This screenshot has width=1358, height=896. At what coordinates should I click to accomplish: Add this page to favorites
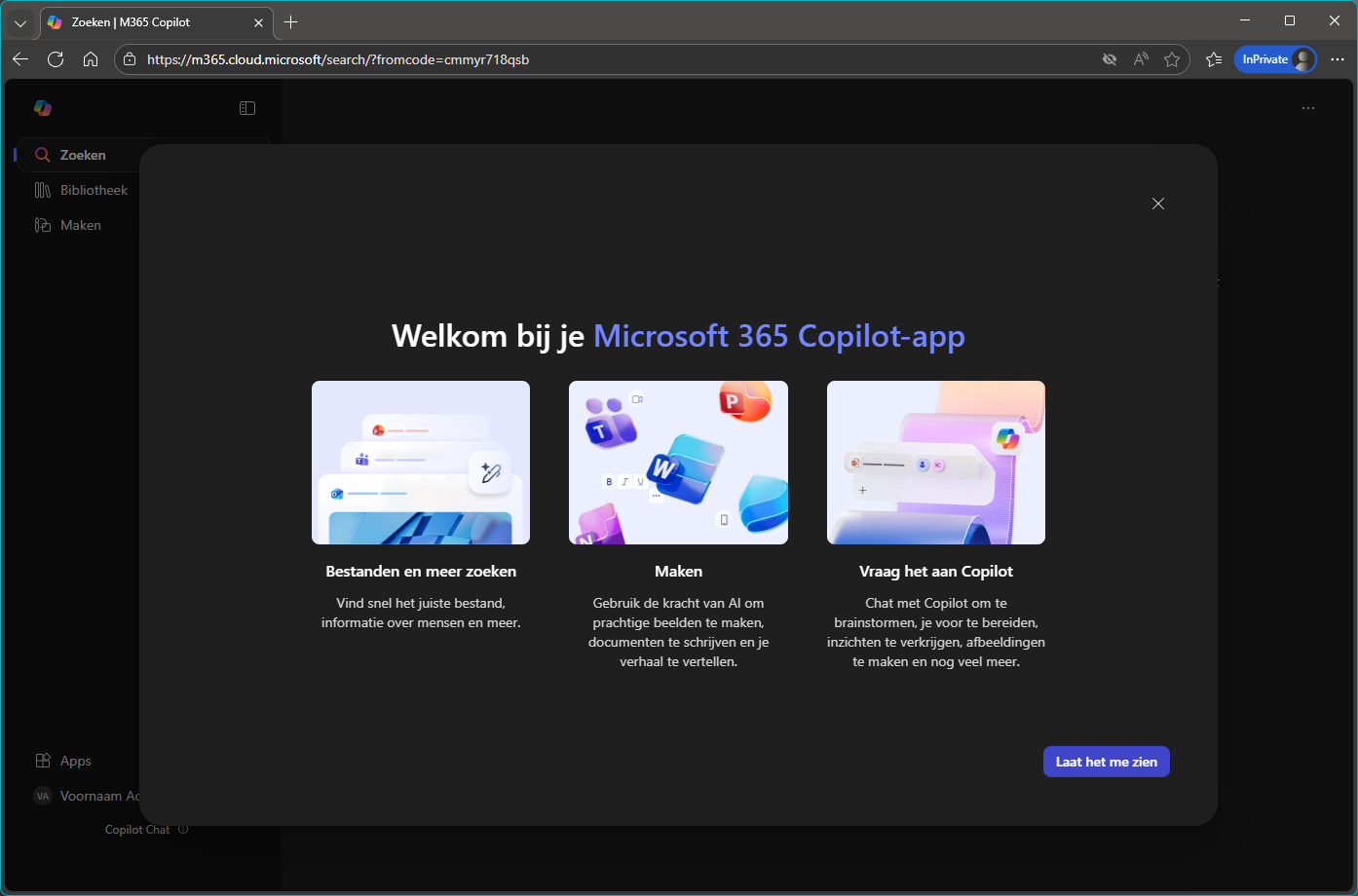(x=1172, y=59)
